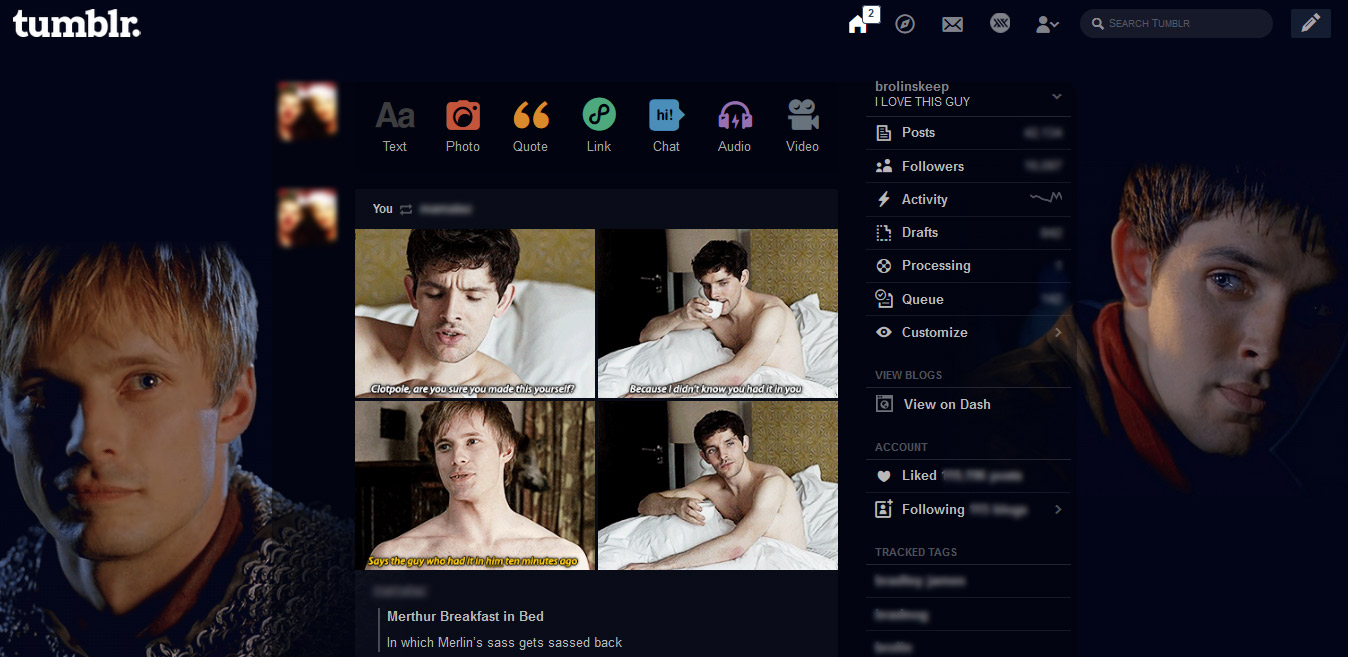The width and height of the screenshot is (1348, 657).
Task: Open the bottom-right bed image without caption
Action: coord(718,486)
